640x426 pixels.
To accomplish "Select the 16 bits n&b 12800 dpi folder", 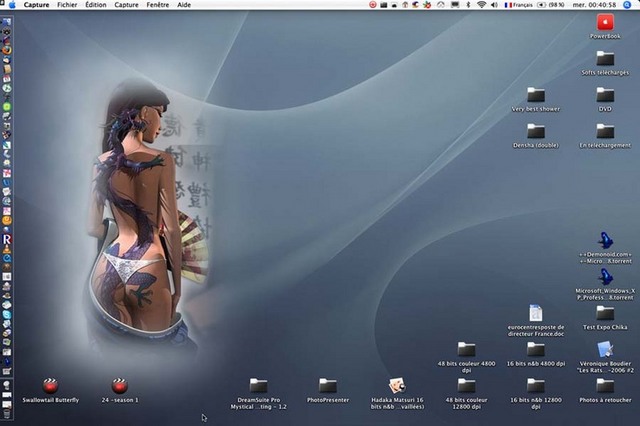I will click(x=536, y=393).
